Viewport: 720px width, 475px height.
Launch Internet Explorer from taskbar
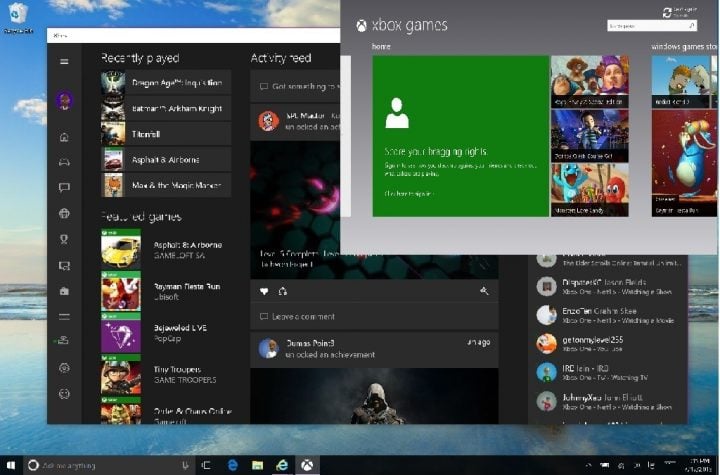[282, 465]
